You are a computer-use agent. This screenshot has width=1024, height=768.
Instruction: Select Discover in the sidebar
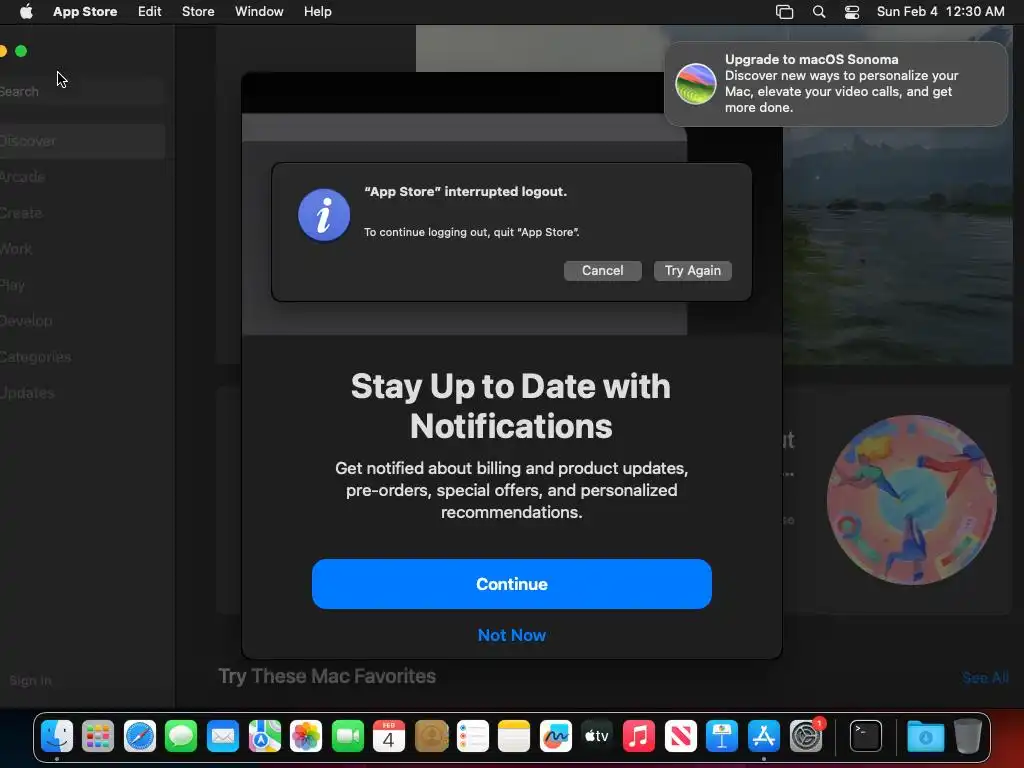point(82,141)
